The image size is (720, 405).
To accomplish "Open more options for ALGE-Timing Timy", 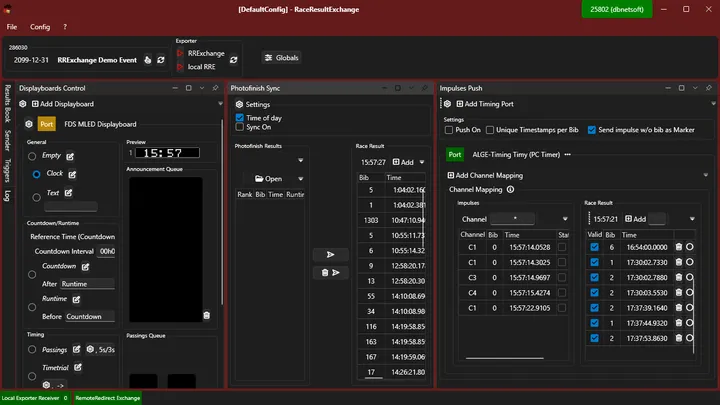I will click(568, 155).
